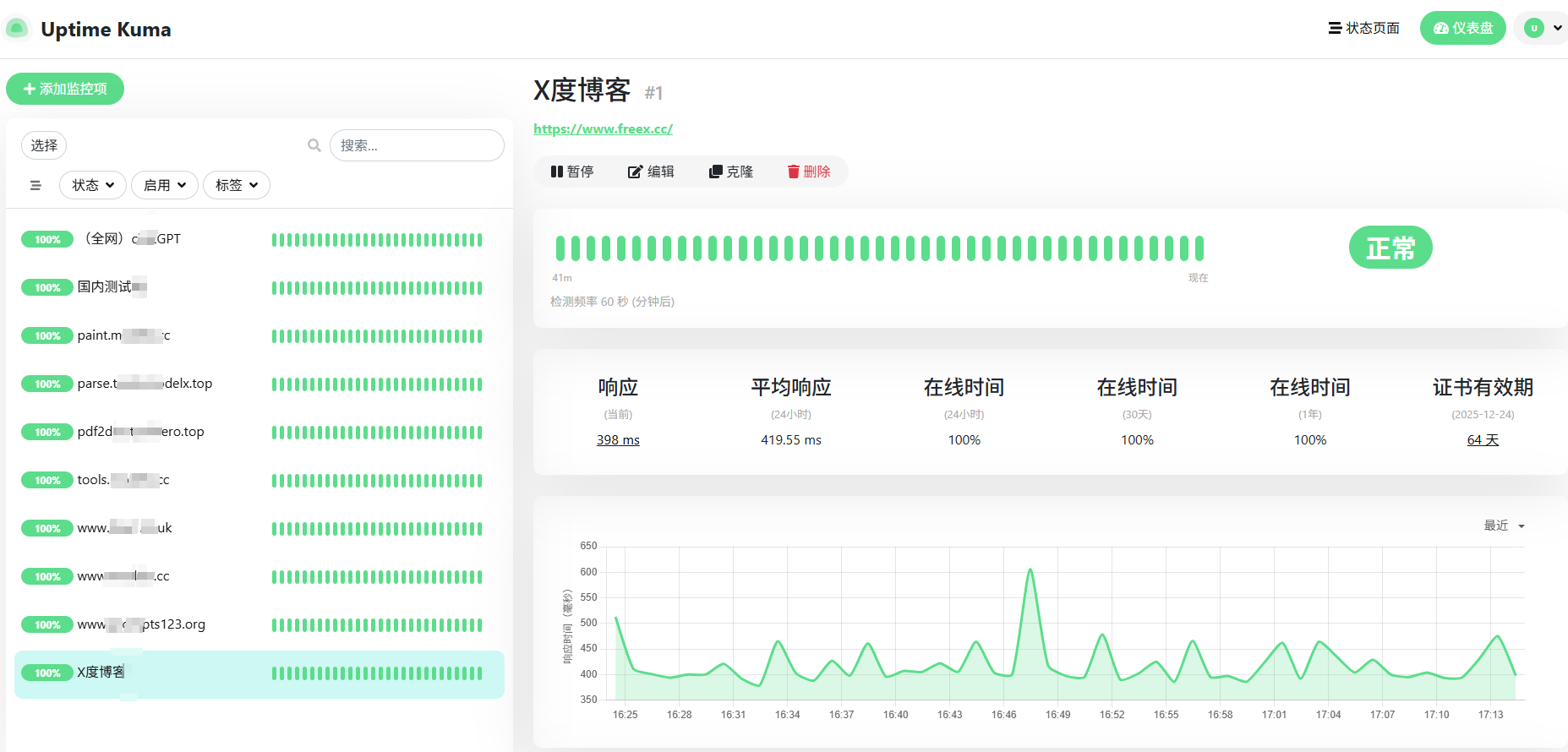Viewport: 1568px width, 752px height.
Task: Expand the 启用 active filter dropdown
Action: pyautogui.click(x=165, y=185)
